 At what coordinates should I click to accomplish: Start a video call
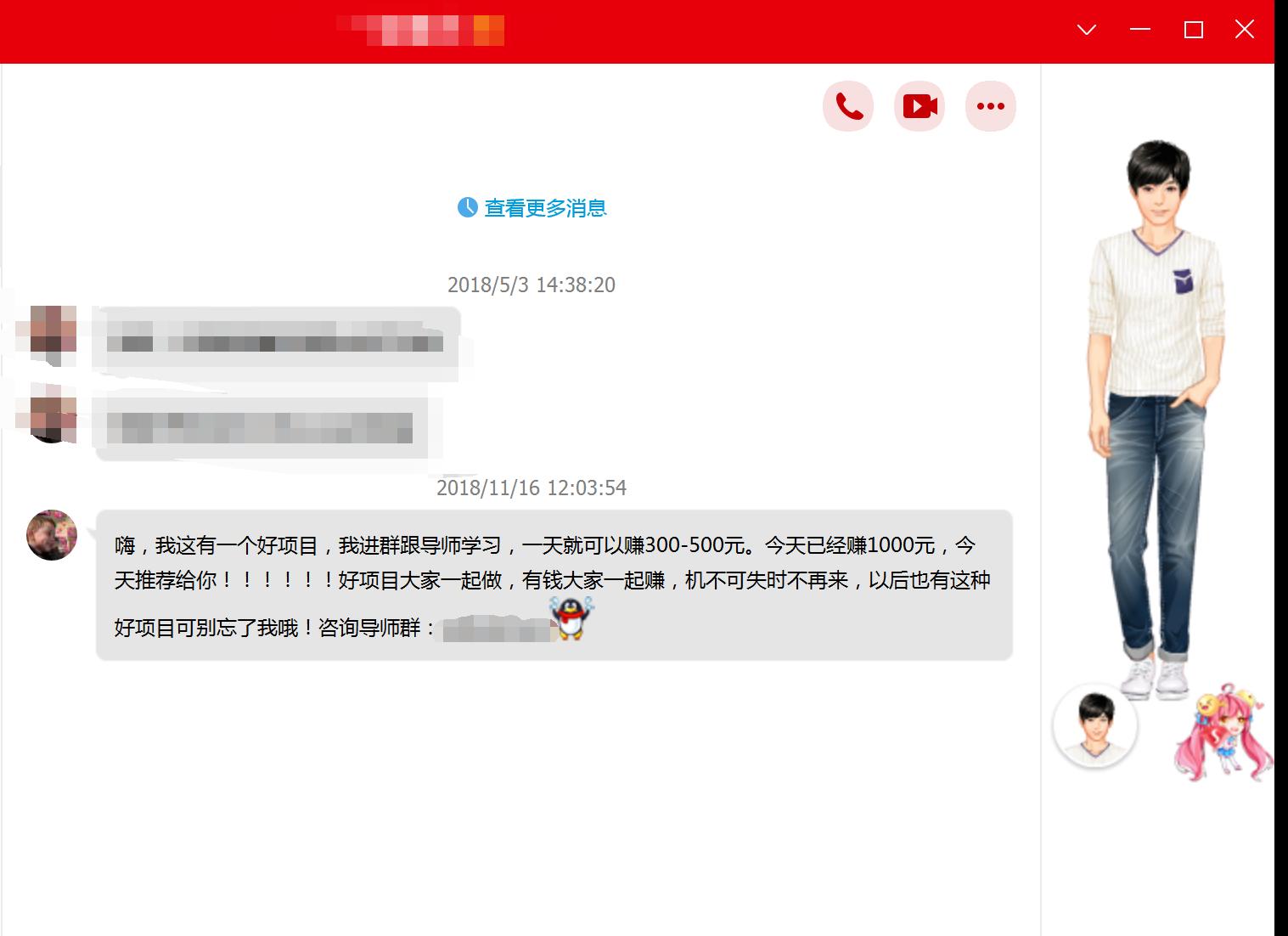[919, 105]
